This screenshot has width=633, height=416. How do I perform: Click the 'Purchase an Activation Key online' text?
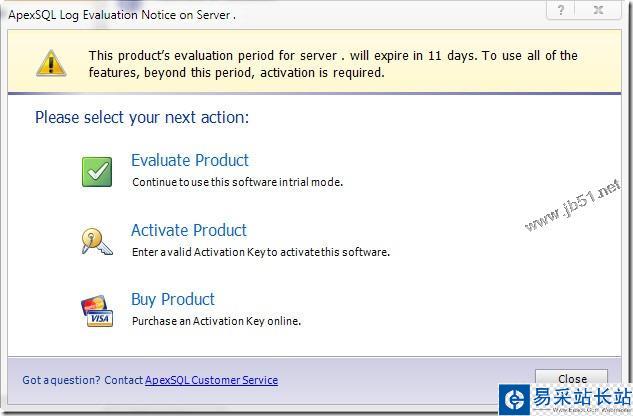tap(216, 321)
